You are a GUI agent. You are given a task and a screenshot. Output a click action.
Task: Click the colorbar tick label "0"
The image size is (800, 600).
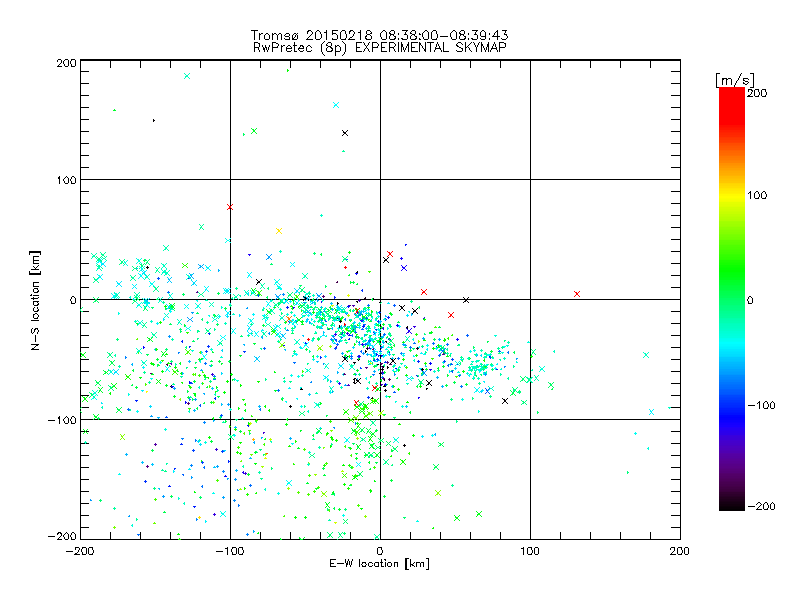click(750, 300)
